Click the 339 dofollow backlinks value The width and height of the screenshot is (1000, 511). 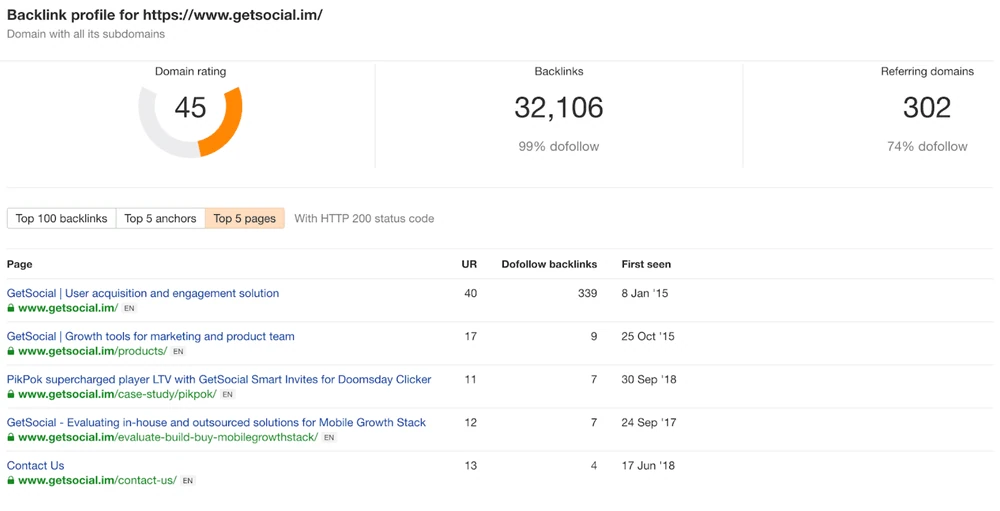pyautogui.click(x=587, y=293)
